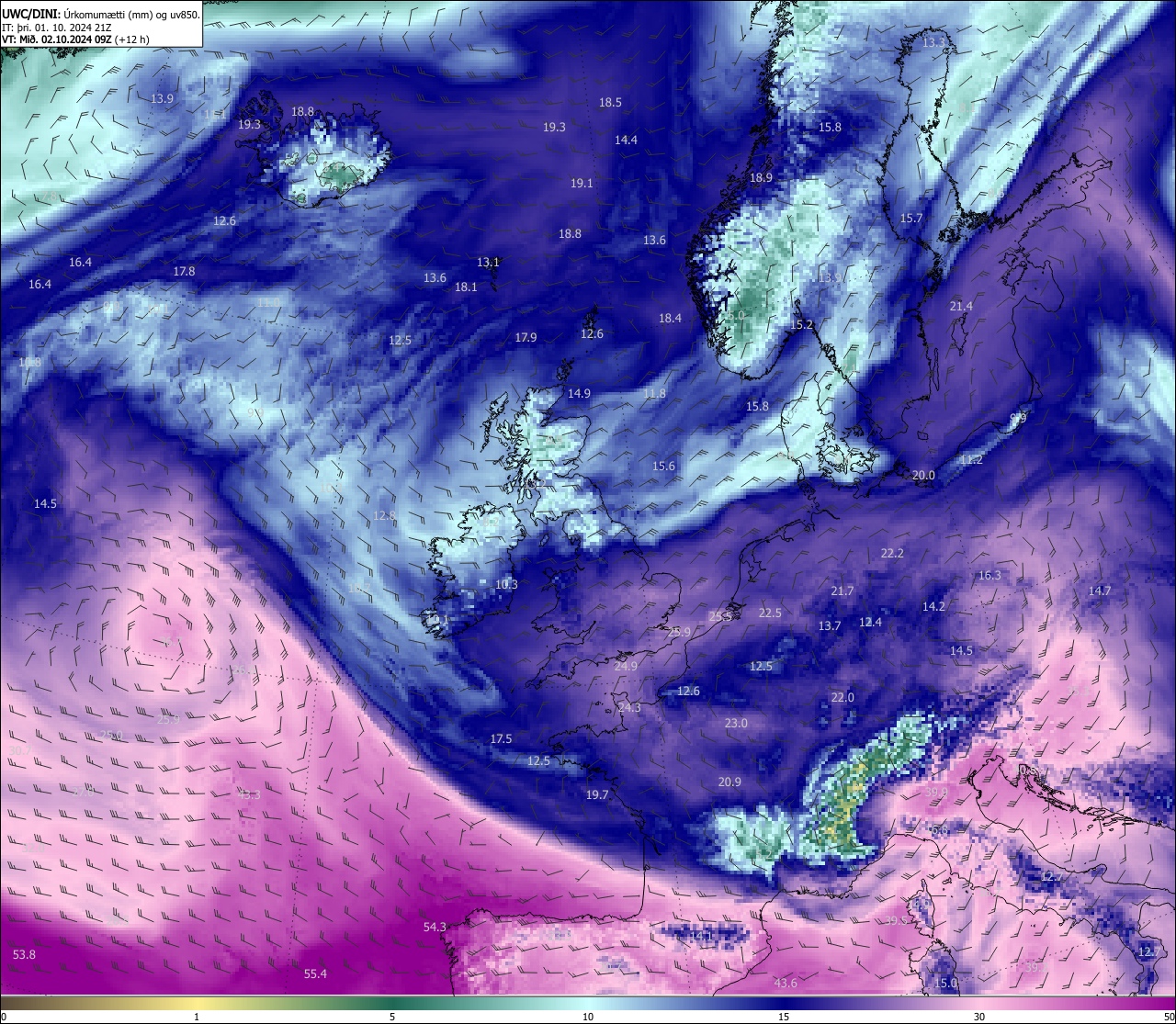Click the color scale tick label 50
This screenshot has height=1024, width=1176.
1169,1017
